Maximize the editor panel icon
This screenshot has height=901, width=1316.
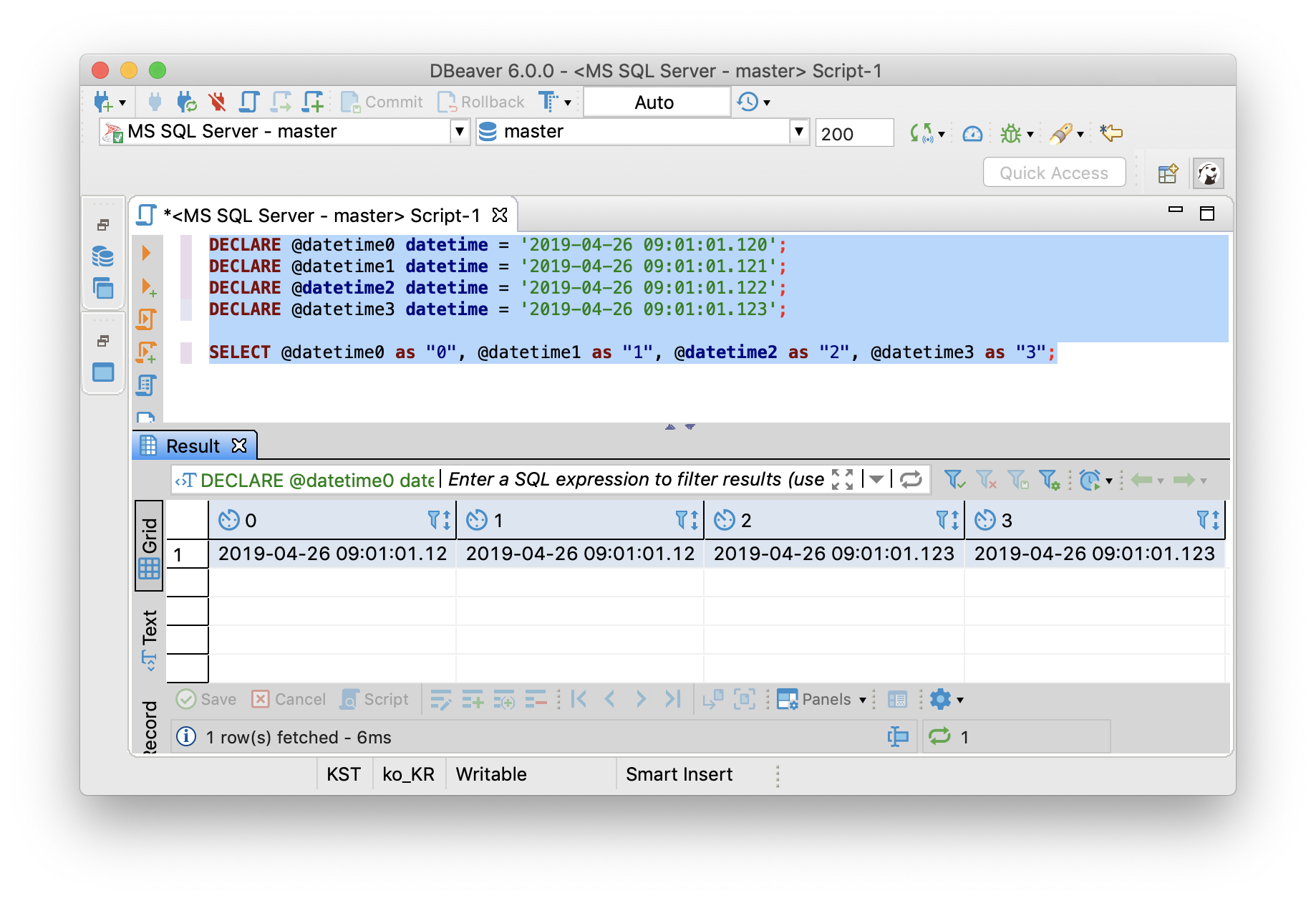[1207, 213]
